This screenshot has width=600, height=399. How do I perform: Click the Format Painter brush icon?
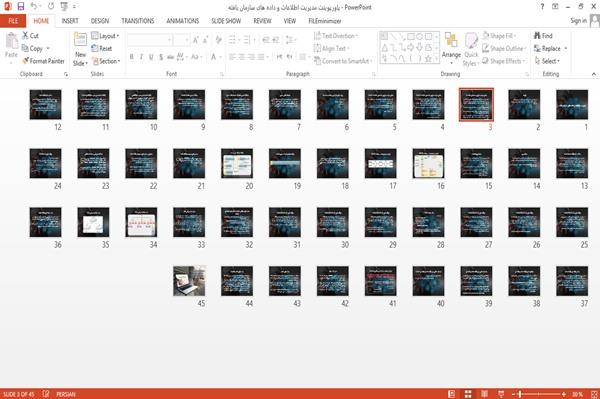point(26,61)
